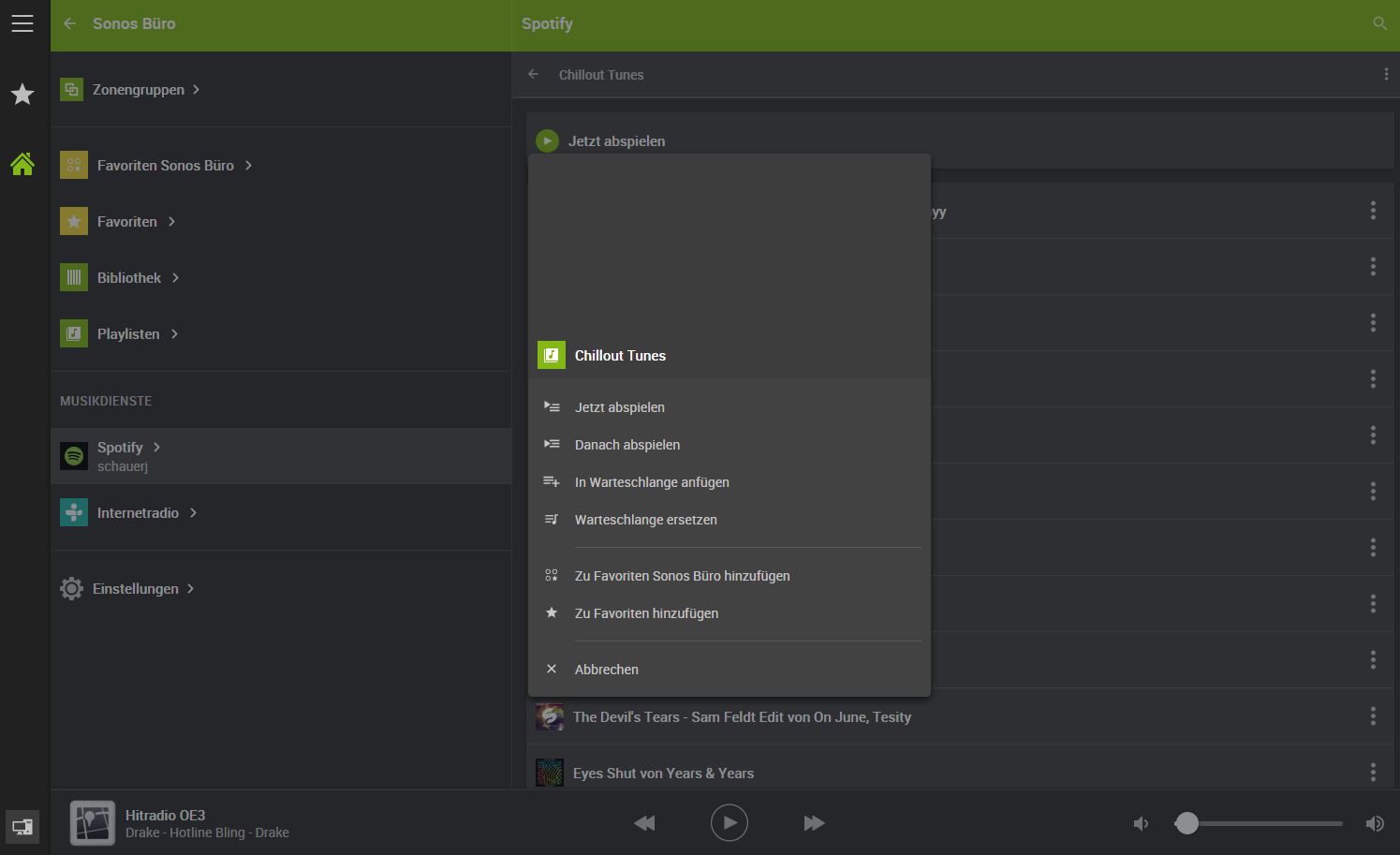Click the Spotify logo icon
This screenshot has height=855, width=1400.
[x=74, y=456]
